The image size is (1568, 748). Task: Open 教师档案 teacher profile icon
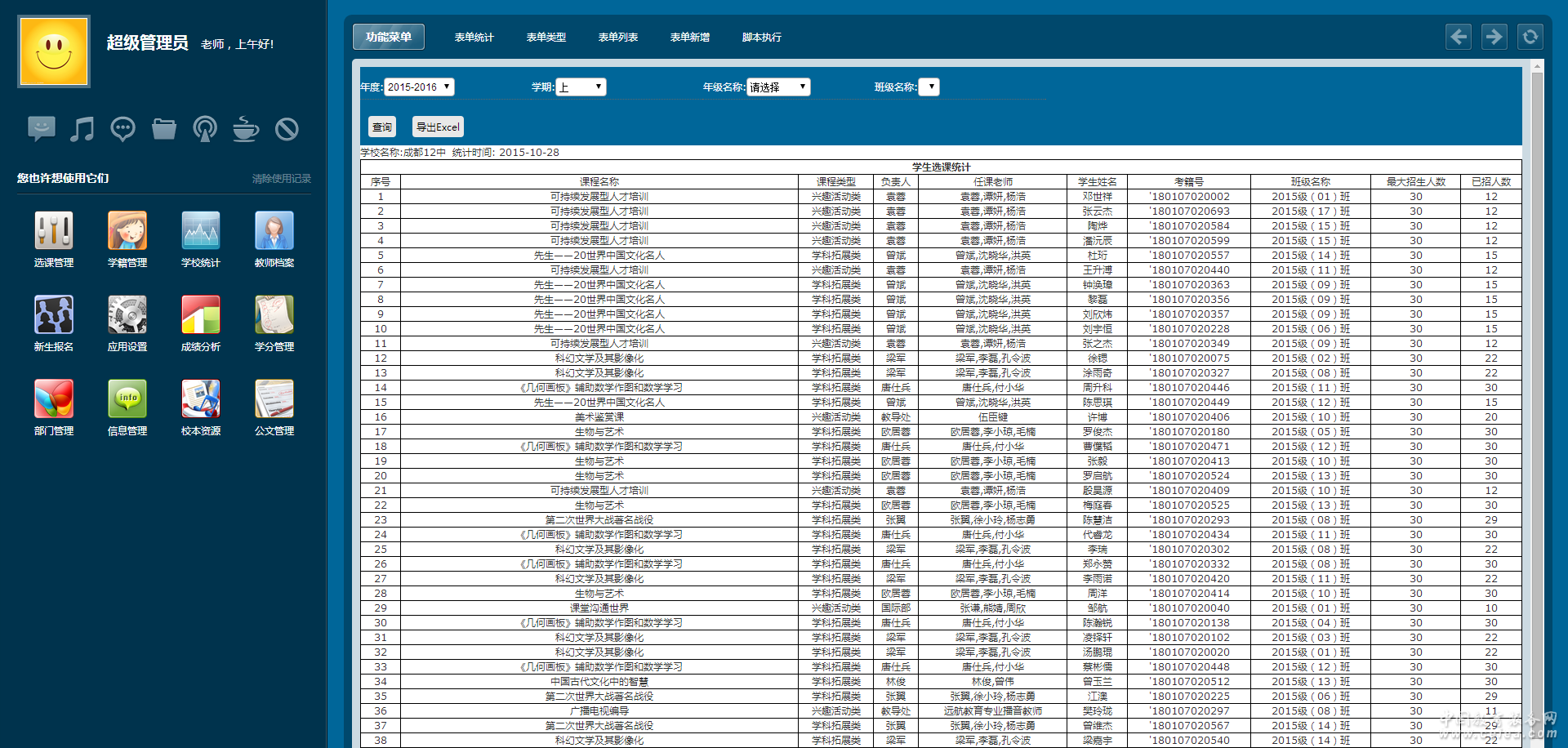274,231
